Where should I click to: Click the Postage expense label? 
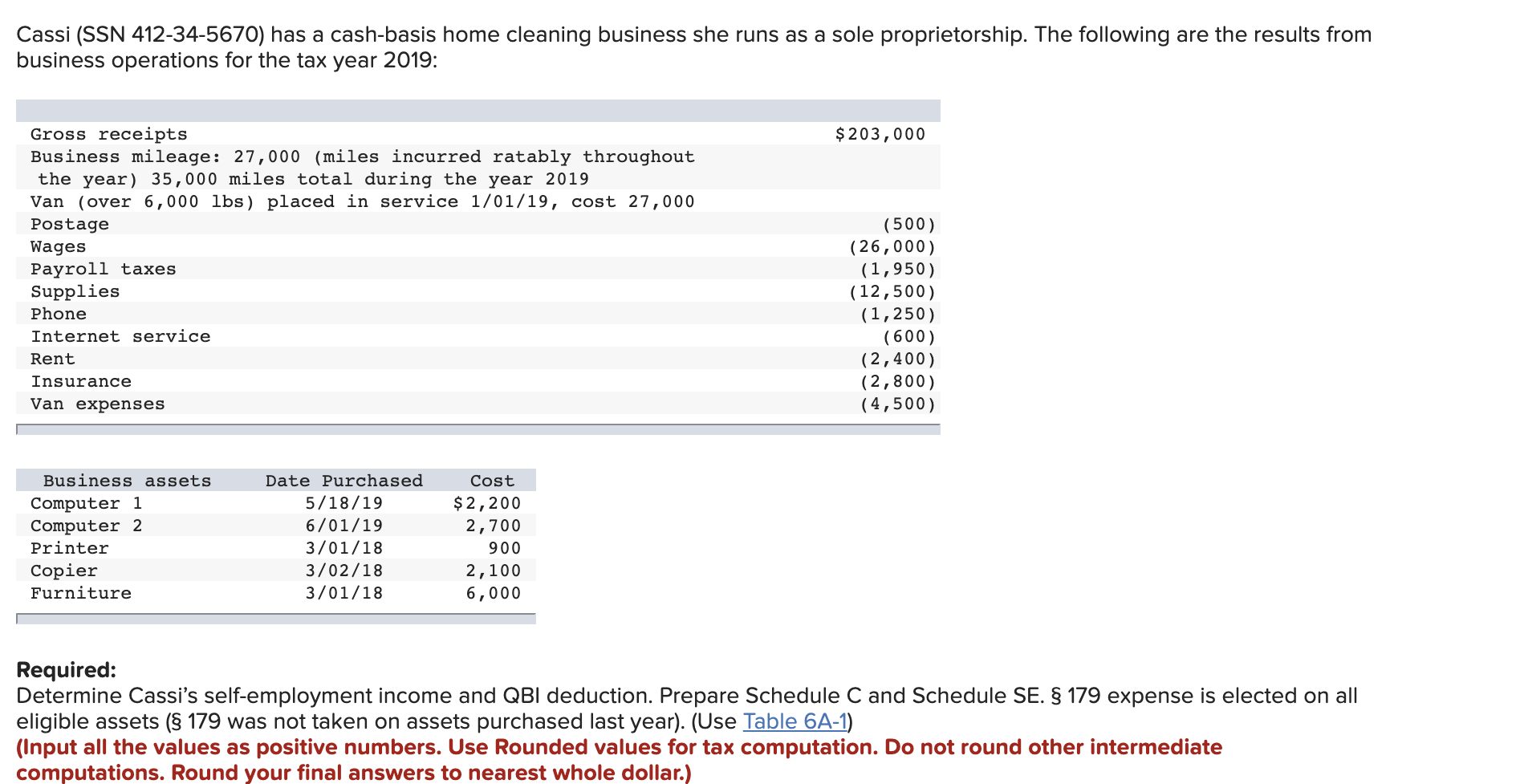click(x=70, y=224)
